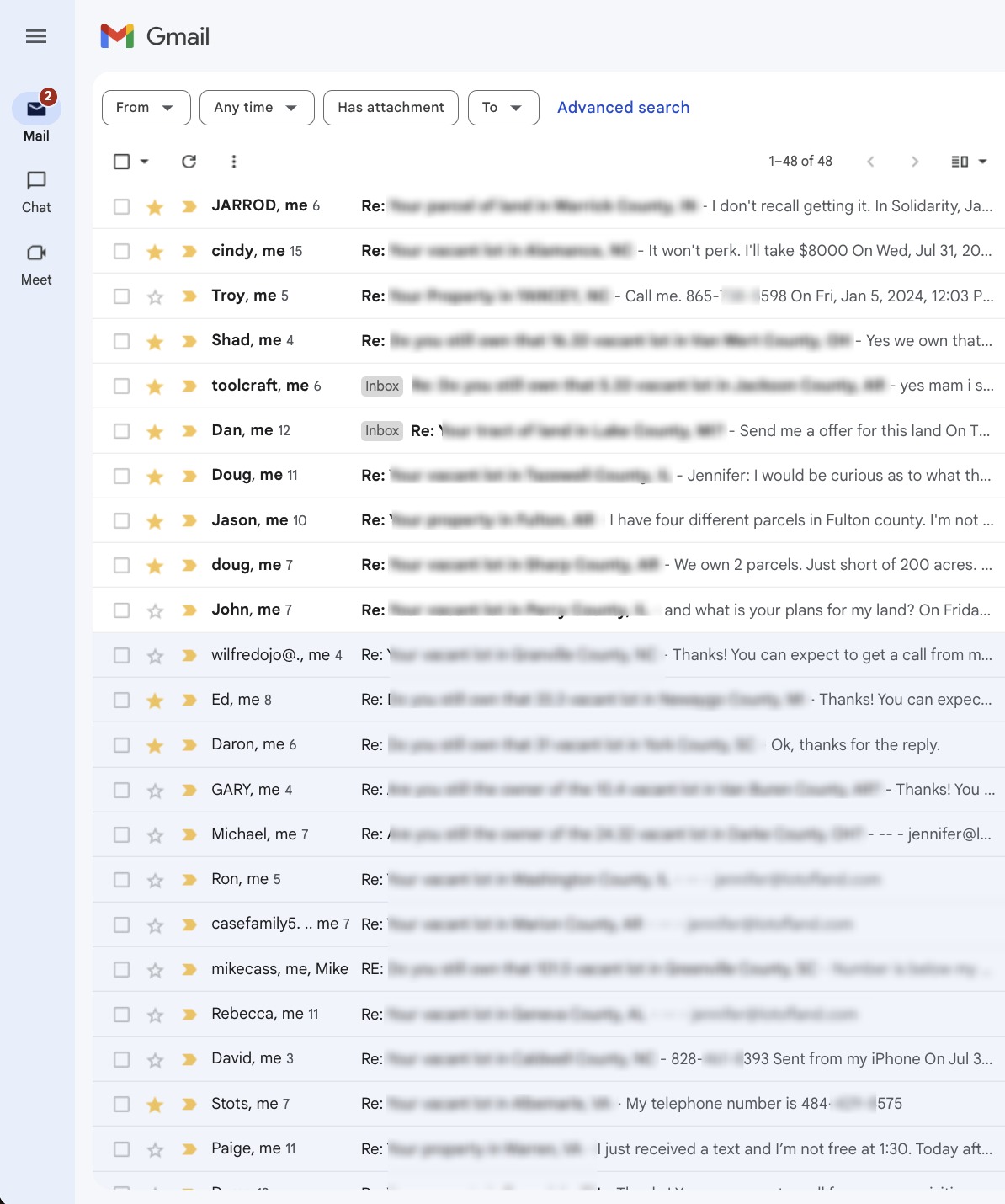
Task: Click the Inbox label on the Dan row
Action: coord(382,431)
